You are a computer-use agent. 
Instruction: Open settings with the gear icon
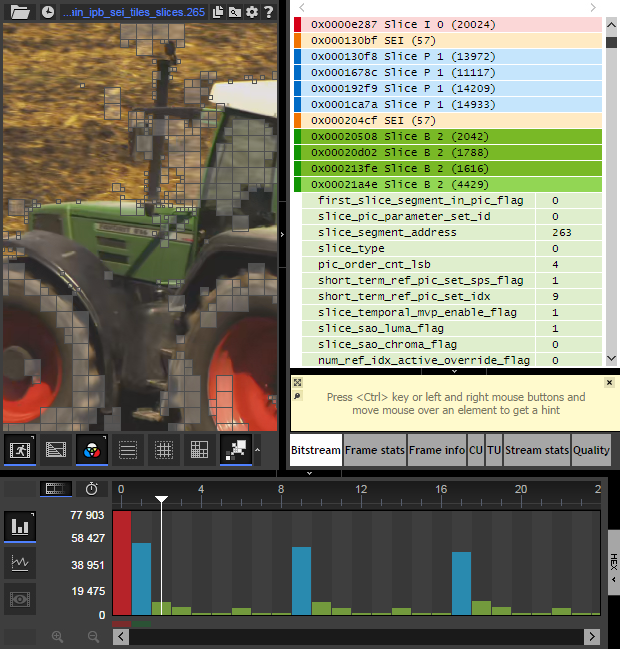tap(252, 12)
